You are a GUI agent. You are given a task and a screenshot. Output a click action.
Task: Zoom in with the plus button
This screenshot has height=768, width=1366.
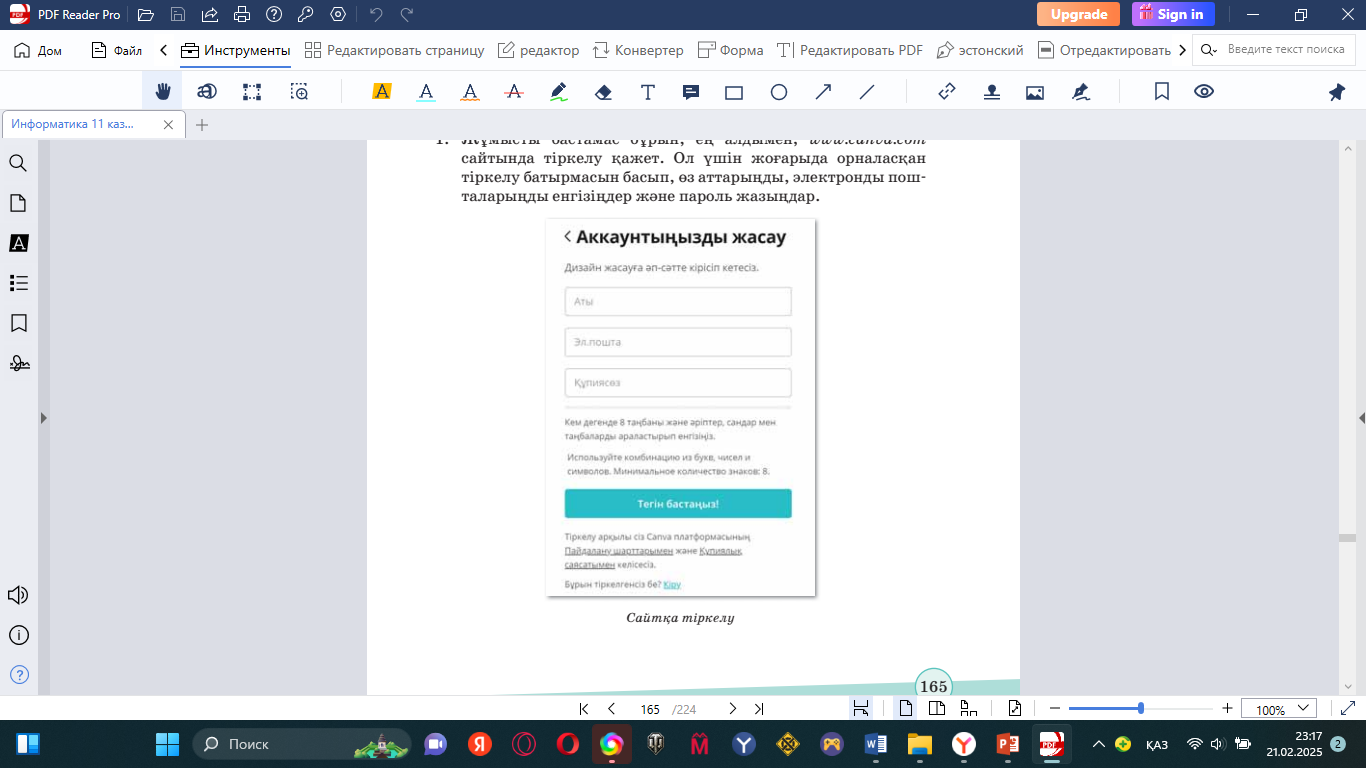coord(1227,709)
